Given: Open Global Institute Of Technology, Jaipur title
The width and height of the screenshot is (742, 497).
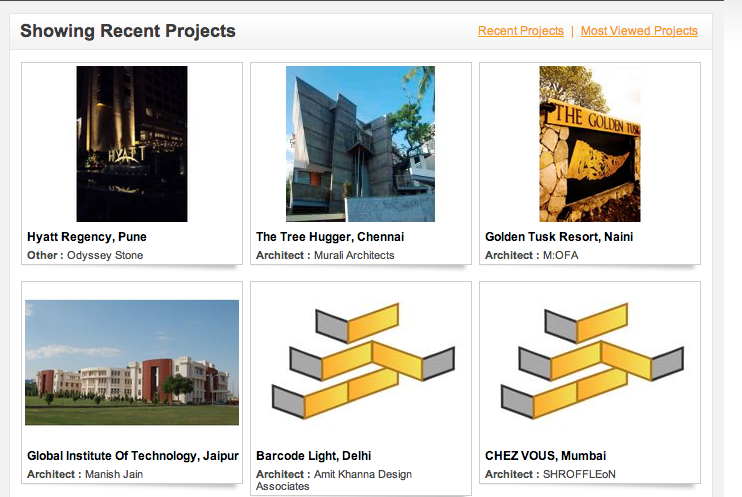Looking at the screenshot, I should pos(132,456).
